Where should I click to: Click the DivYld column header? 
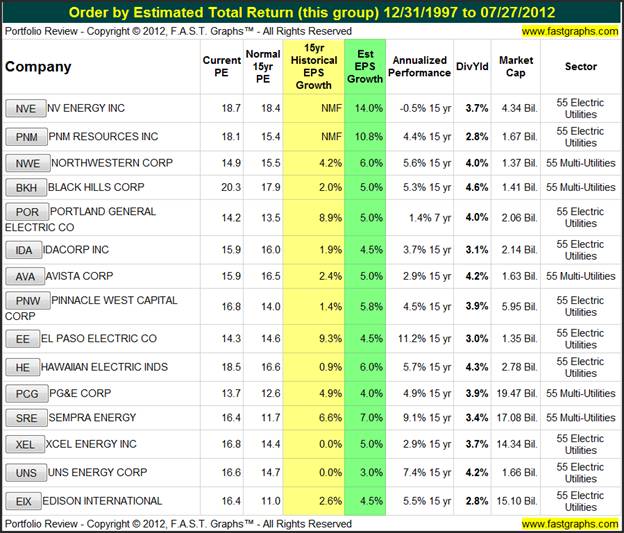(472, 66)
